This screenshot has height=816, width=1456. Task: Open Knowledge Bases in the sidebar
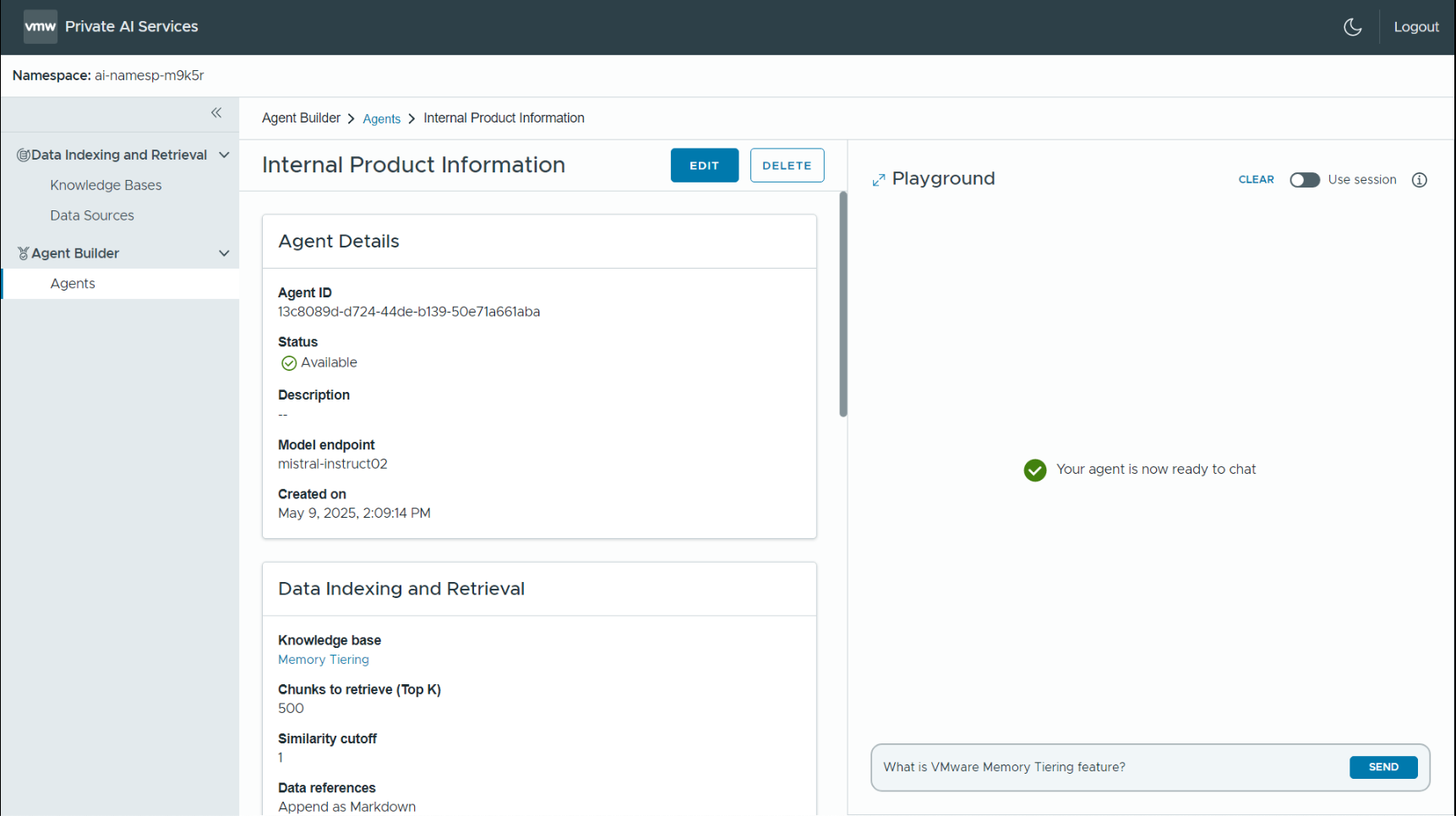[x=105, y=185]
